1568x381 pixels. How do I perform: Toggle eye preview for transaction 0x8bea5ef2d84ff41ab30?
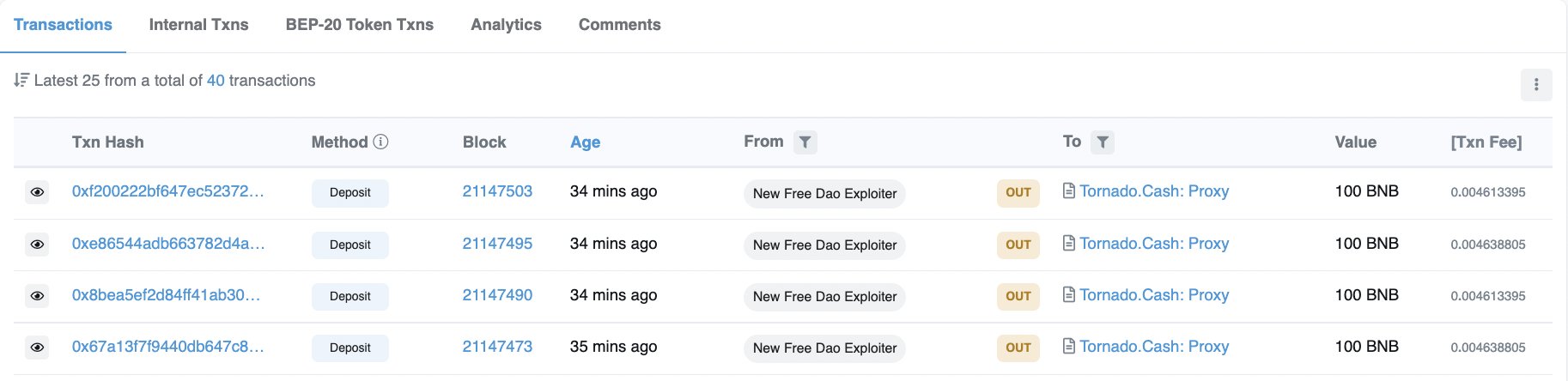38,296
